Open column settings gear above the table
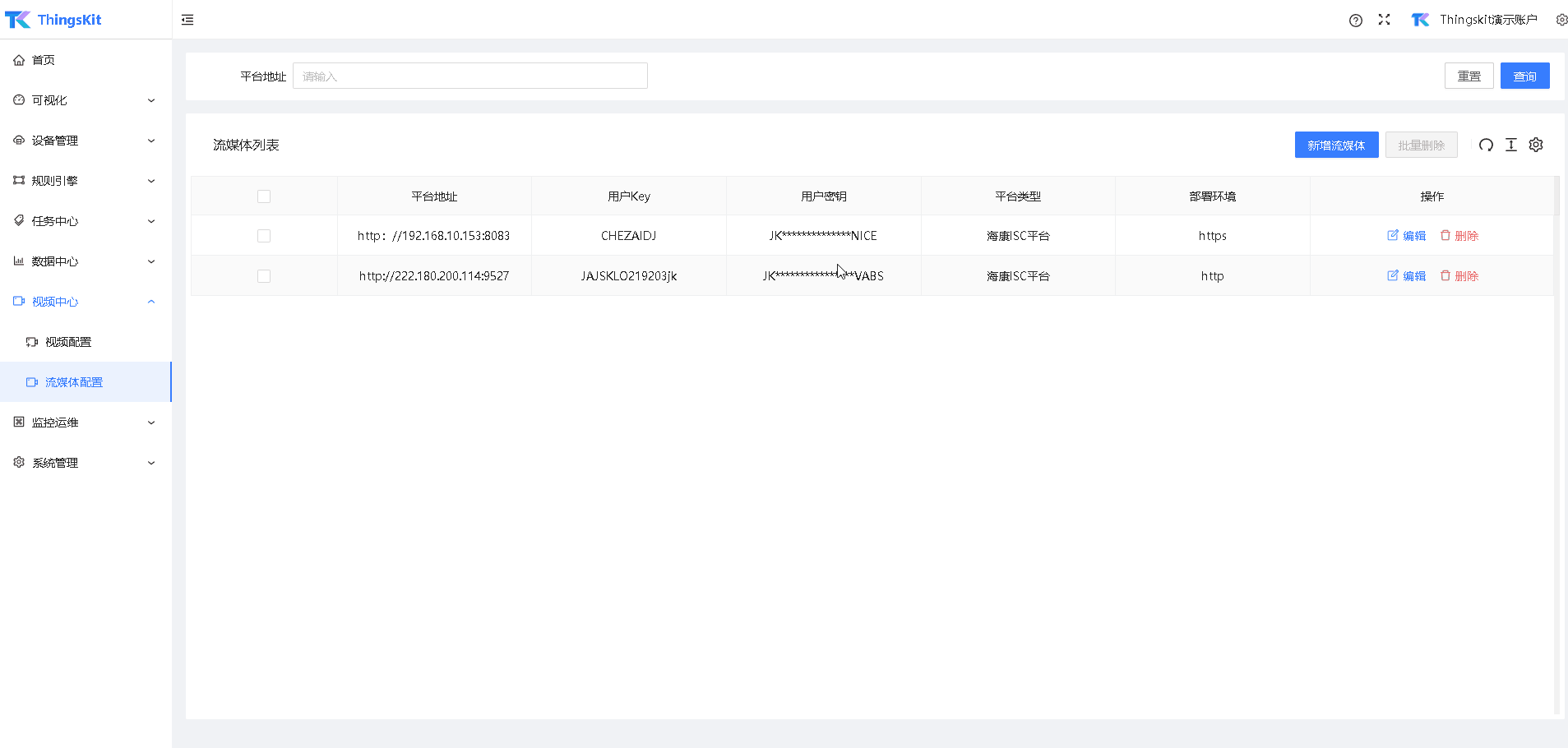The height and width of the screenshot is (748, 1568). point(1536,145)
